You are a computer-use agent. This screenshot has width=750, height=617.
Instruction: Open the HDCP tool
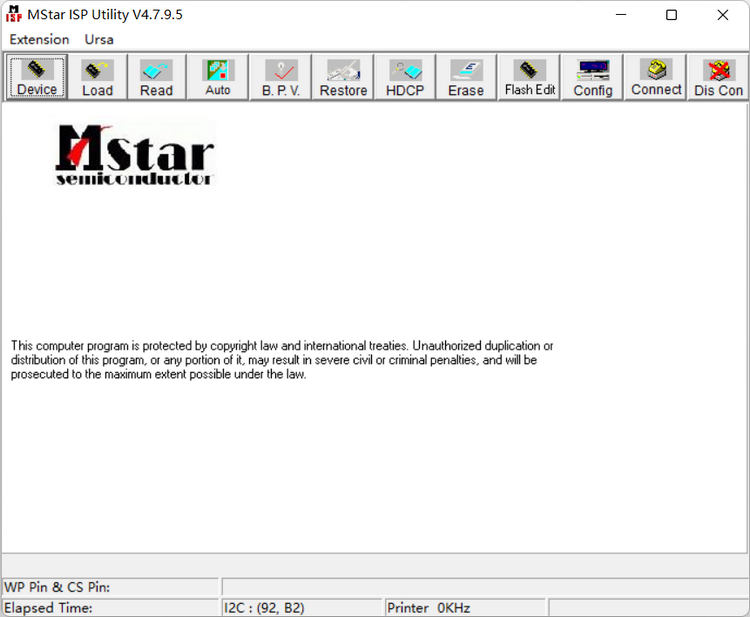click(405, 77)
